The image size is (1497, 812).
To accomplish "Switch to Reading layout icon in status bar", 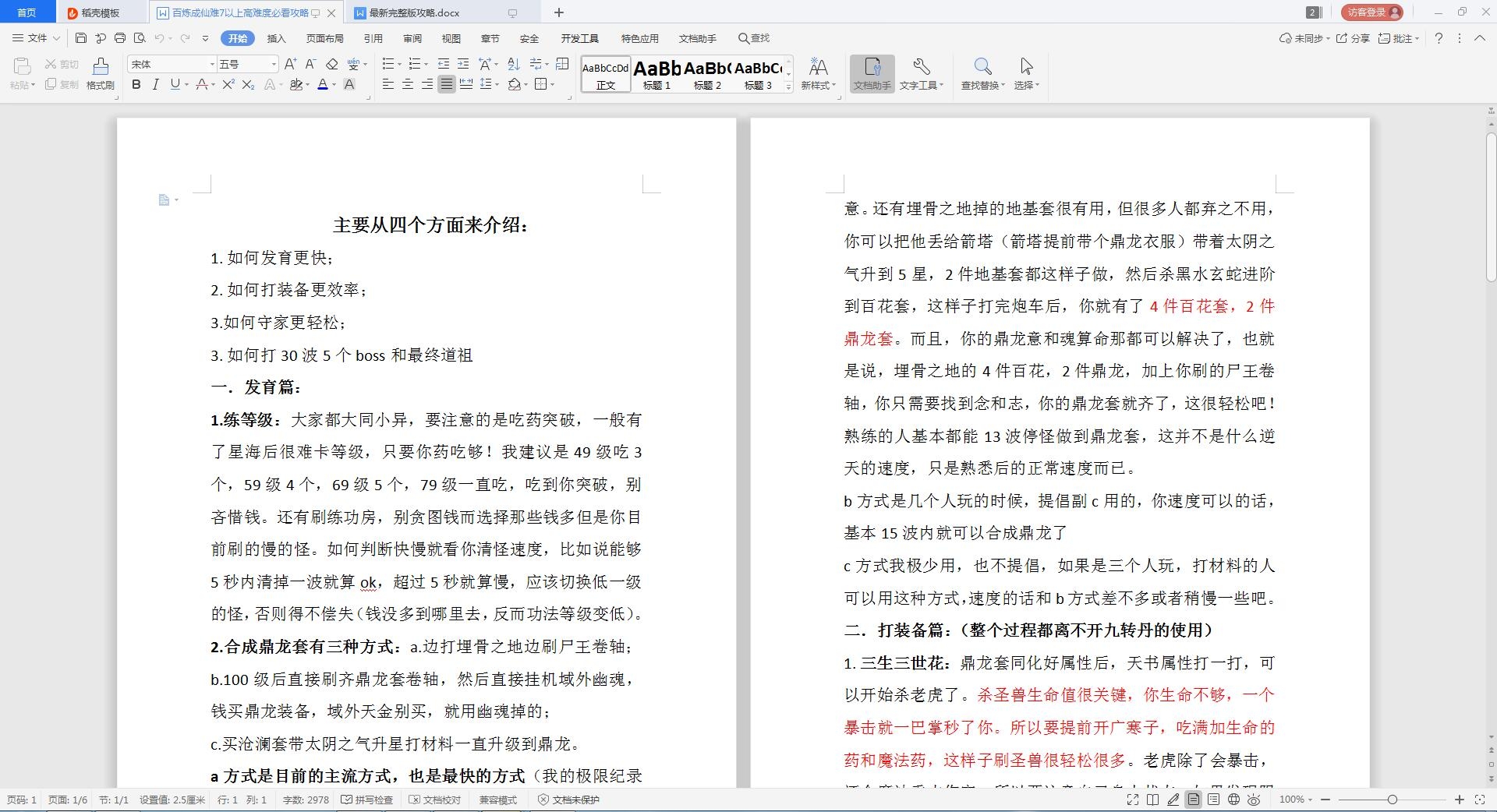I will tap(1153, 800).
